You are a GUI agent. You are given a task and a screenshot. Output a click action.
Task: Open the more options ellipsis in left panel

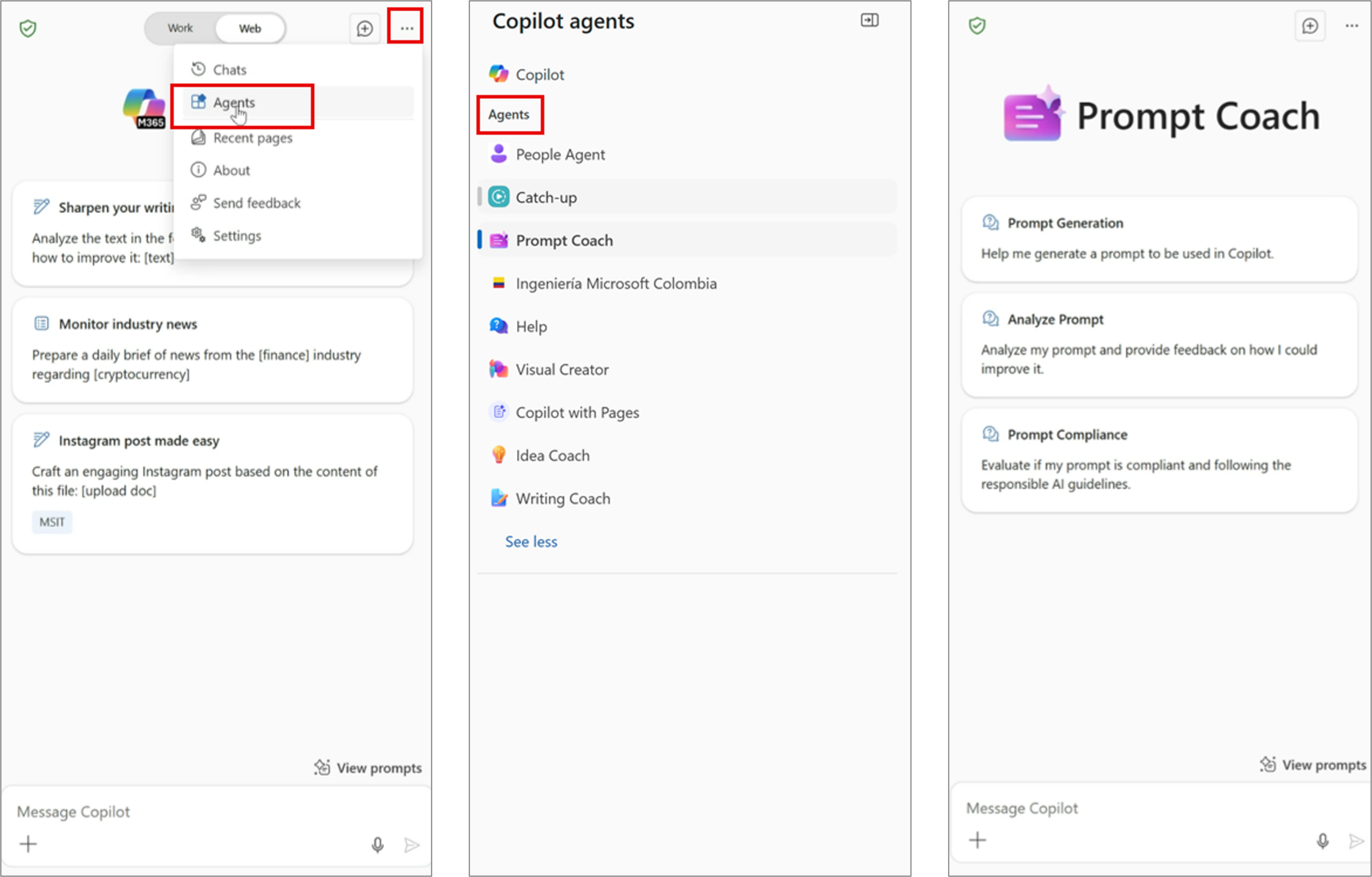pyautogui.click(x=406, y=28)
